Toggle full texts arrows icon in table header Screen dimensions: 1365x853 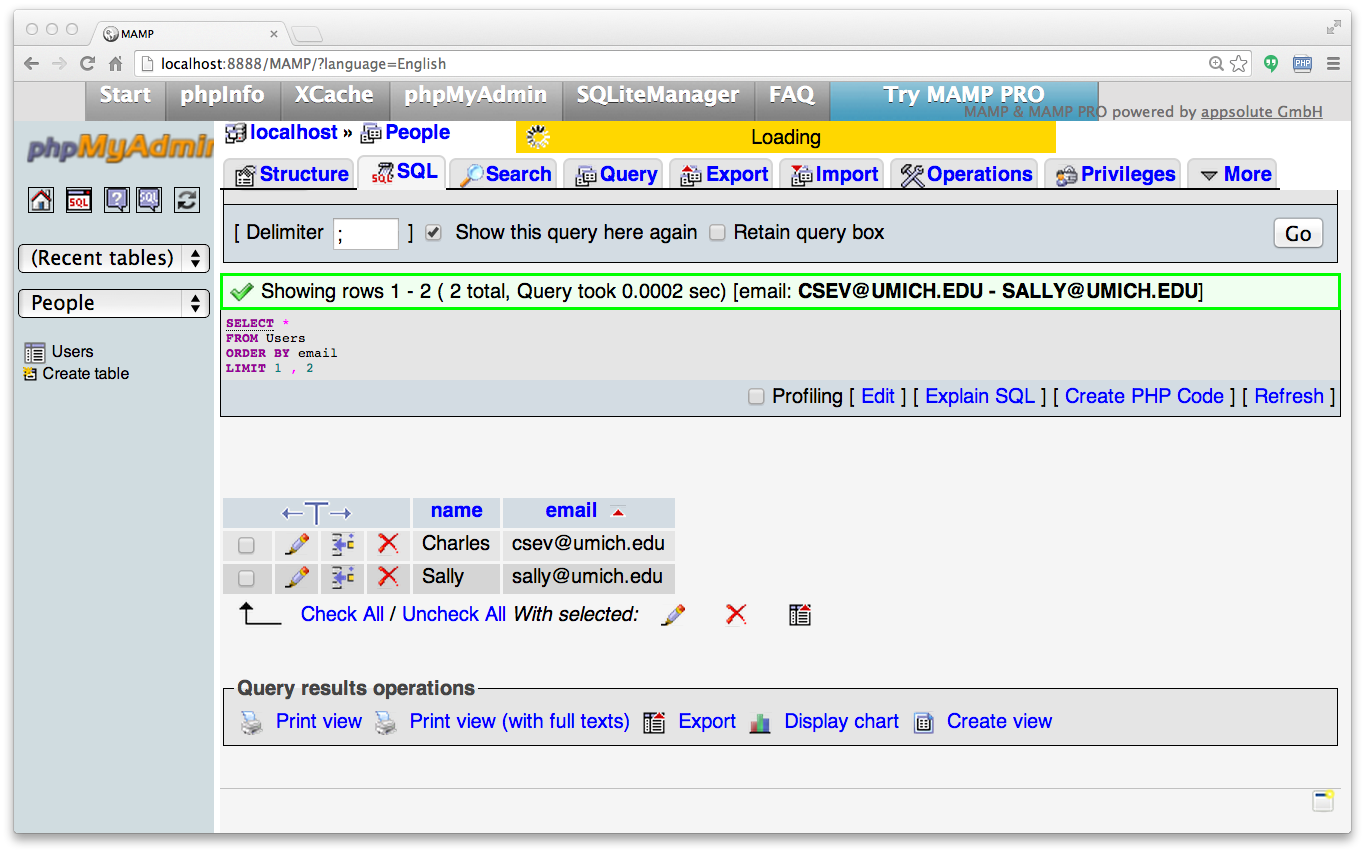pos(316,513)
